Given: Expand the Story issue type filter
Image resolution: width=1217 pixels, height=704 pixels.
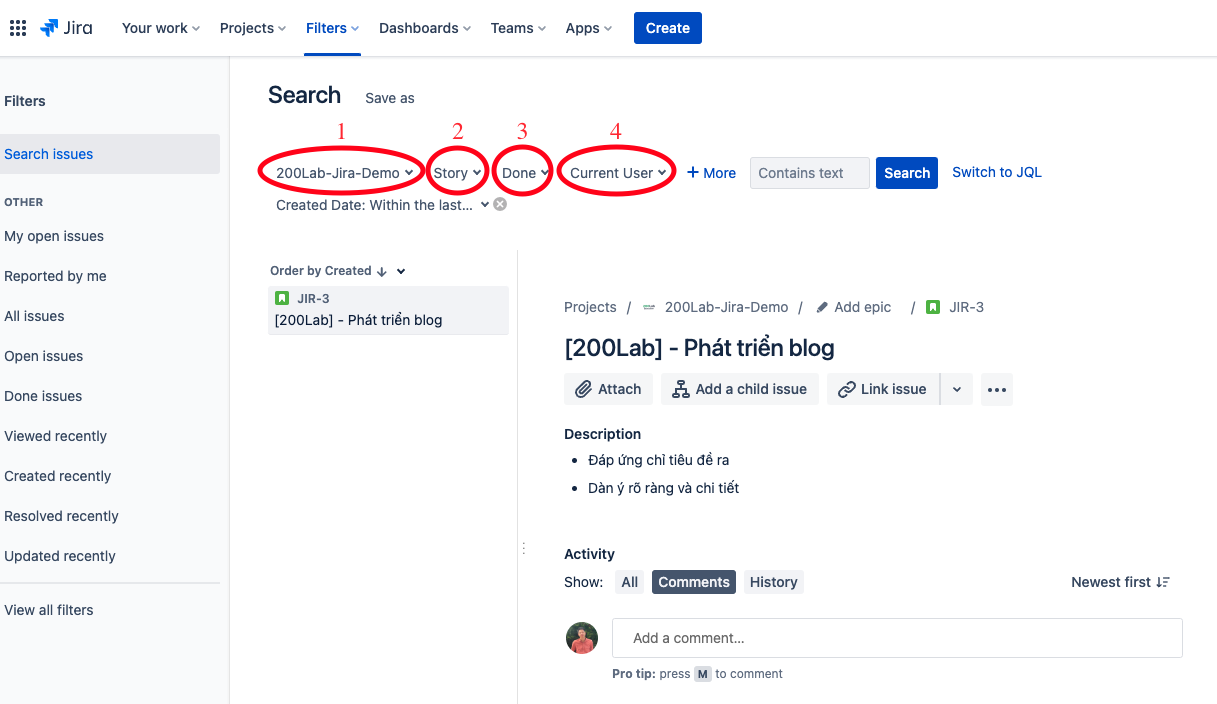Looking at the screenshot, I should tap(458, 173).
